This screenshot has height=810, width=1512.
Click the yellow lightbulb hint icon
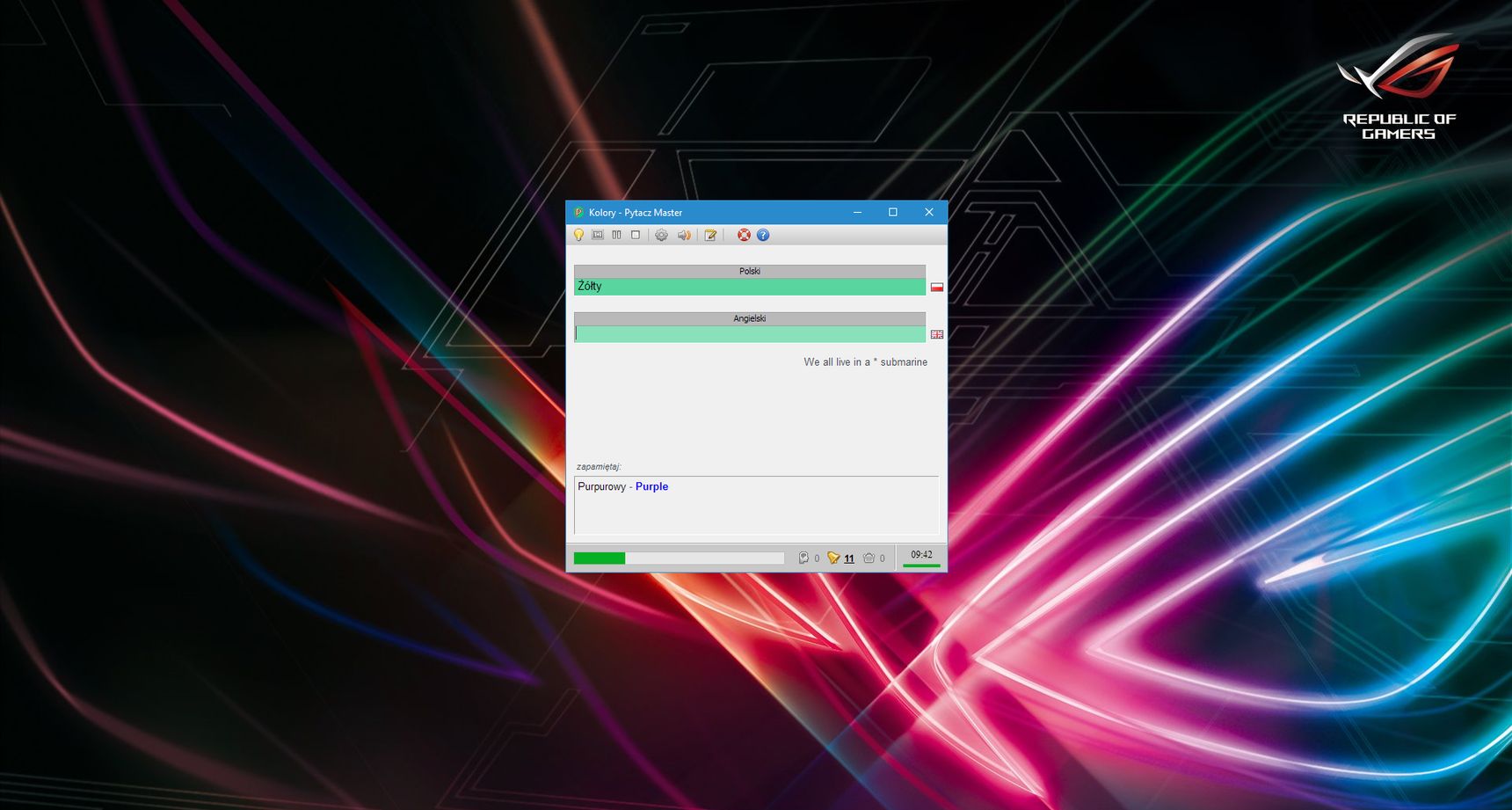(x=578, y=235)
